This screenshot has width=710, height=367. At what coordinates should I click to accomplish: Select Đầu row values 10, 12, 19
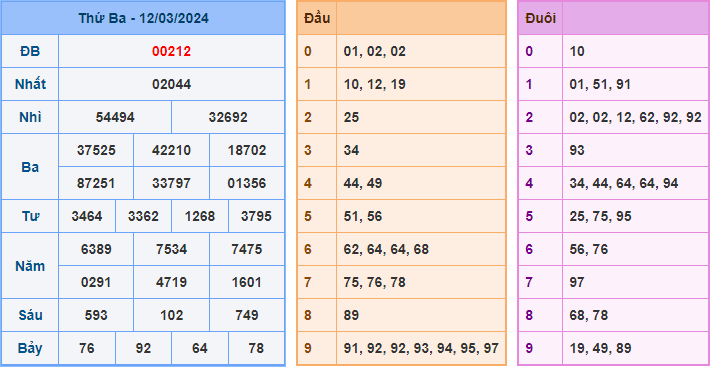coord(374,85)
